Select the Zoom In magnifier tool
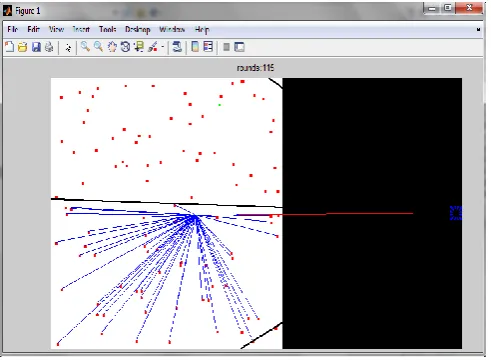This screenshot has width=491, height=360. [85, 47]
